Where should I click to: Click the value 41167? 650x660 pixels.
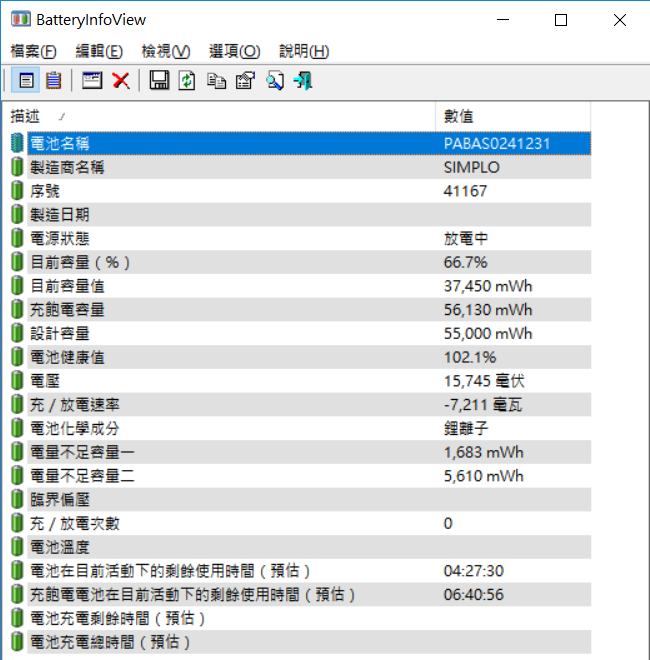tap(465, 191)
